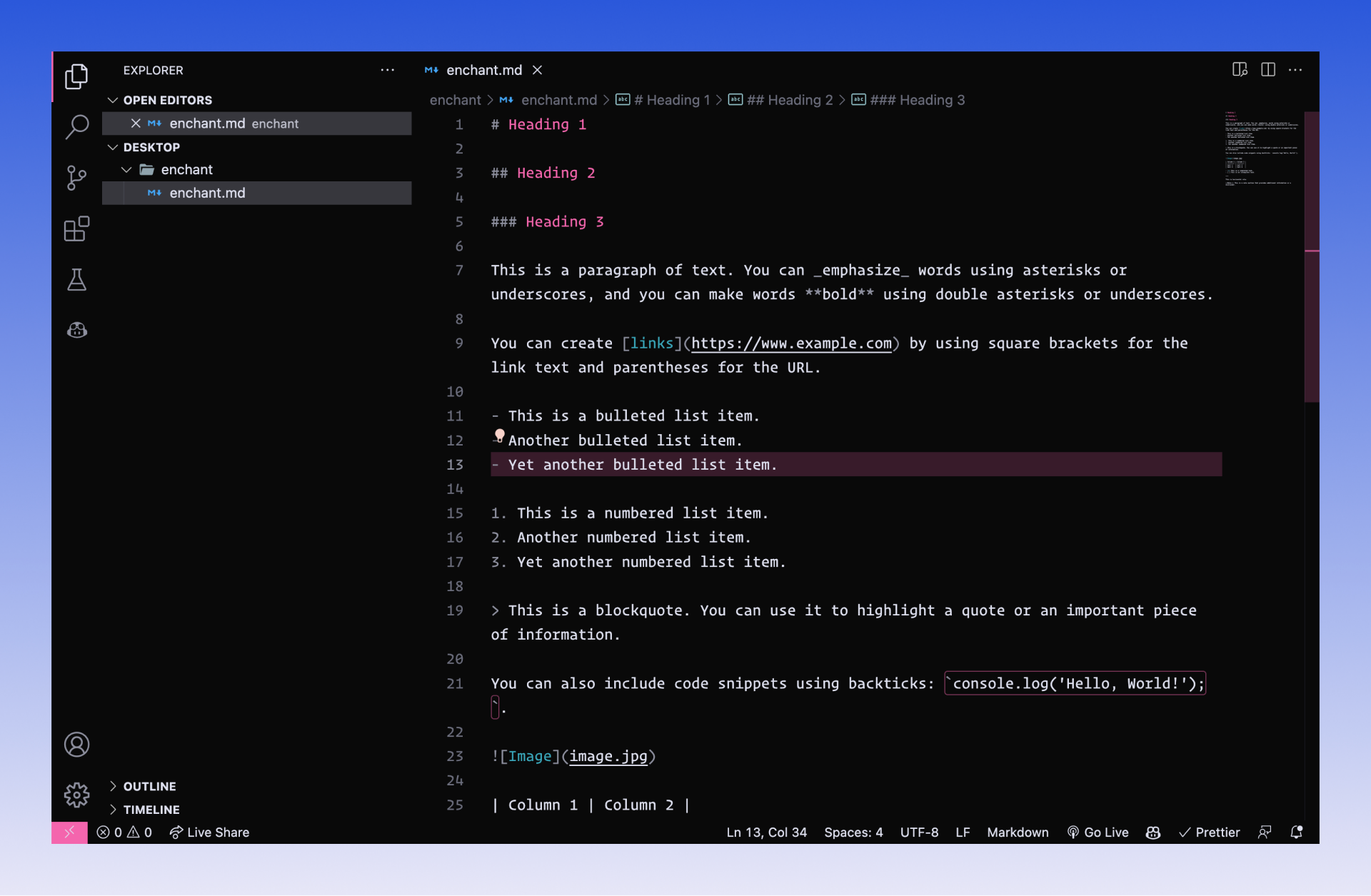1371x896 pixels.
Task: Open preview to the side
Action: click(x=1240, y=70)
